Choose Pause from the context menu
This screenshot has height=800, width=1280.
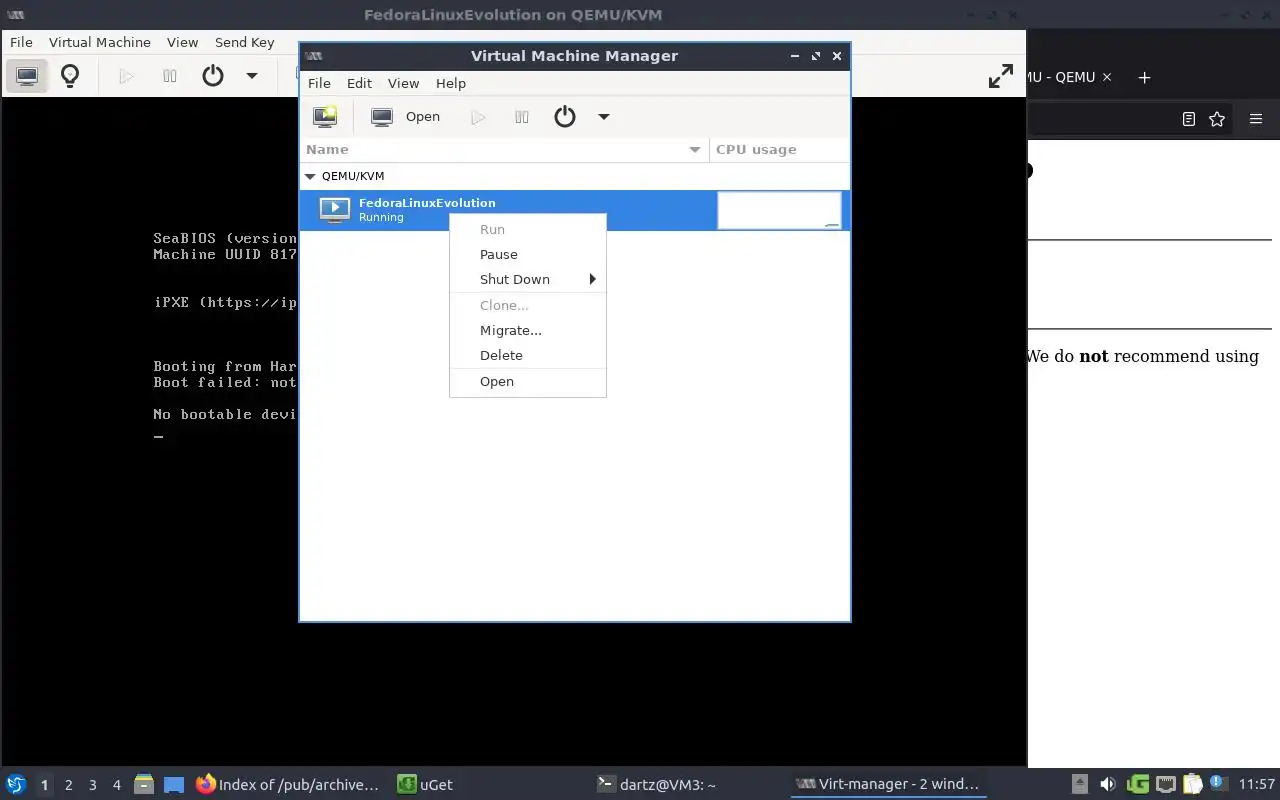527,254
